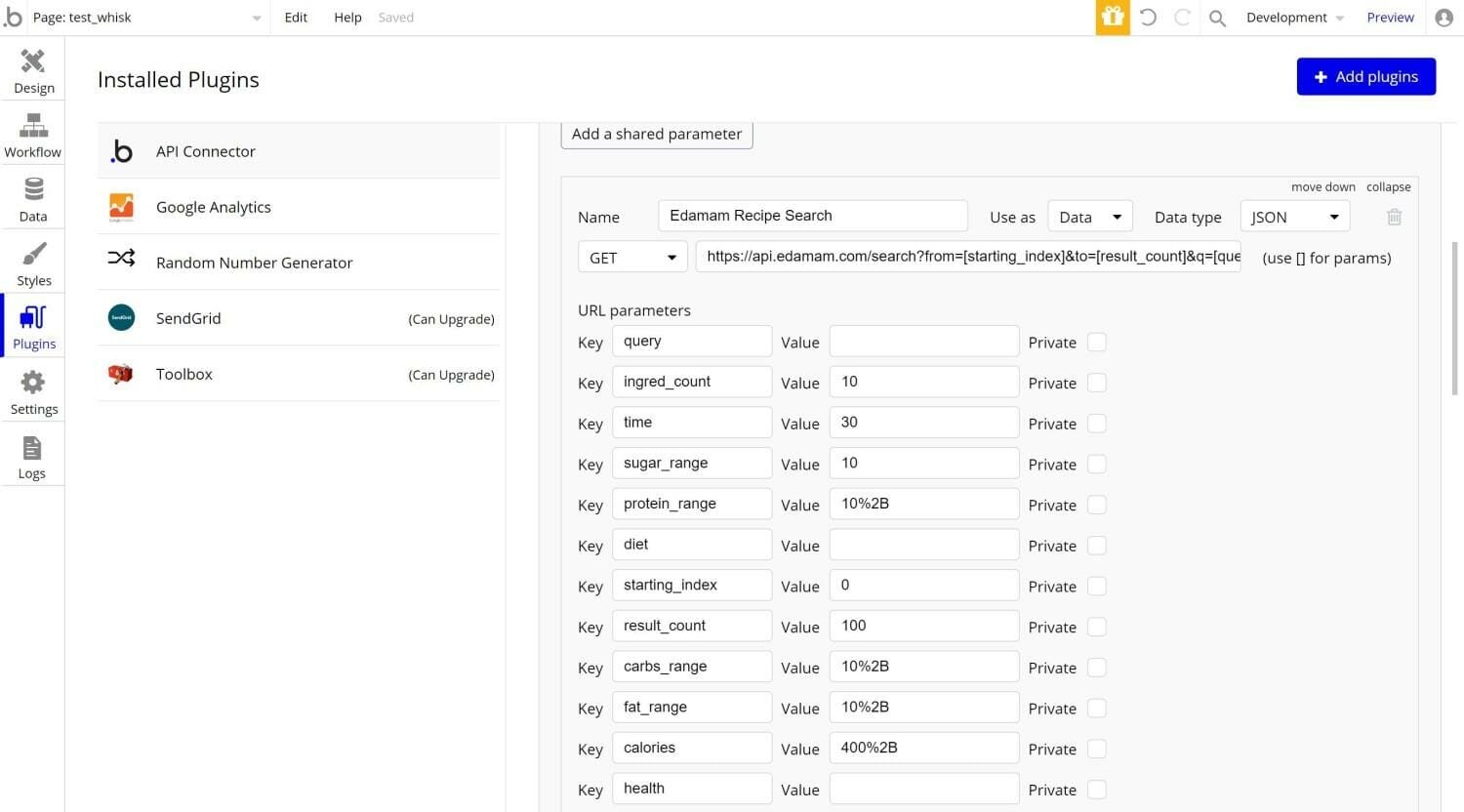This screenshot has width=1464, height=812.
Task: Click the Edamam Recipe Search name field
Action: [812, 216]
